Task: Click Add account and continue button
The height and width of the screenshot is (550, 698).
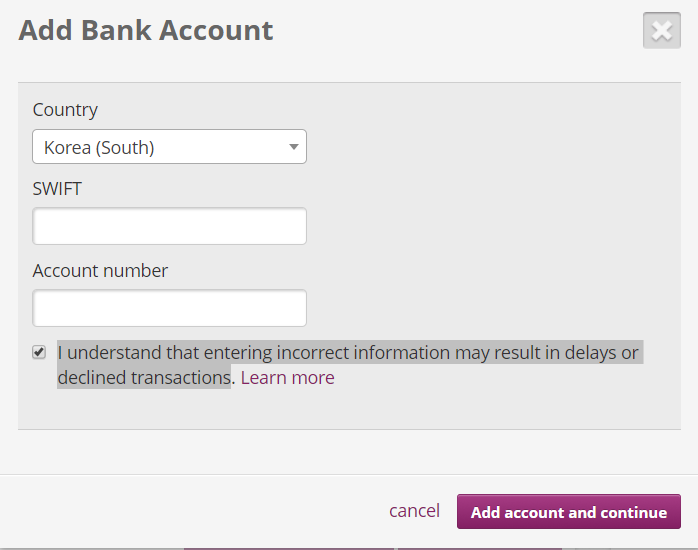Action: 568,512
